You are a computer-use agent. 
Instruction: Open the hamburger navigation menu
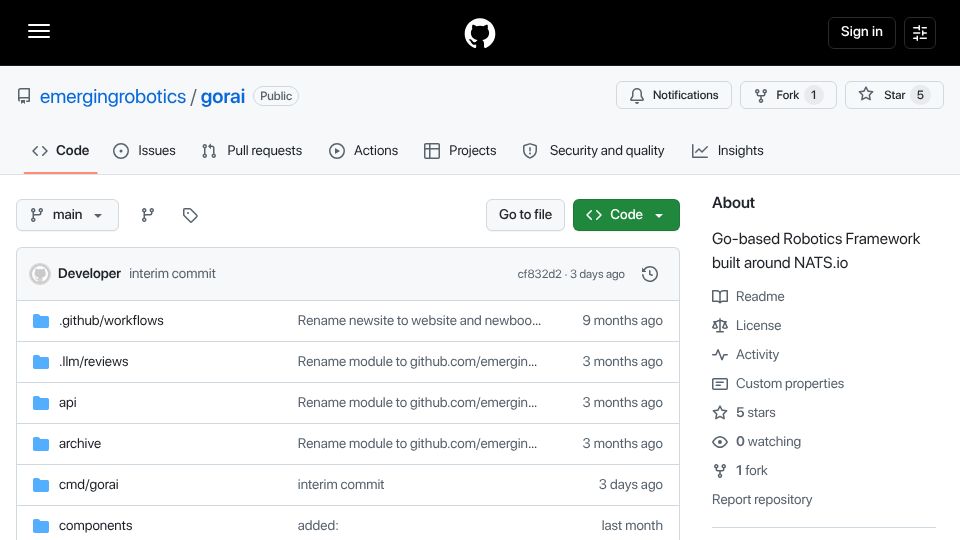39,31
